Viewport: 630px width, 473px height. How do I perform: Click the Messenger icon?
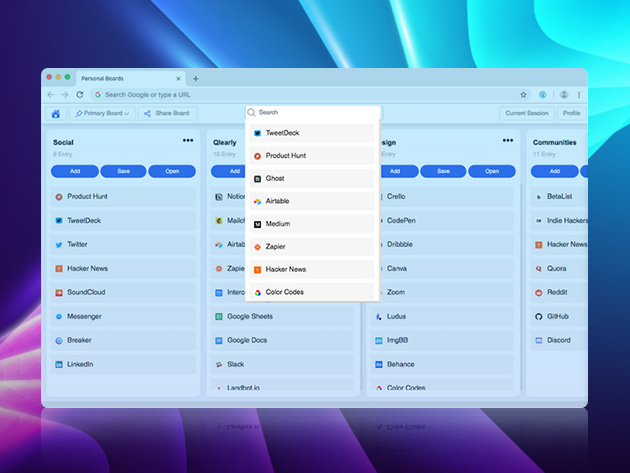click(x=59, y=317)
